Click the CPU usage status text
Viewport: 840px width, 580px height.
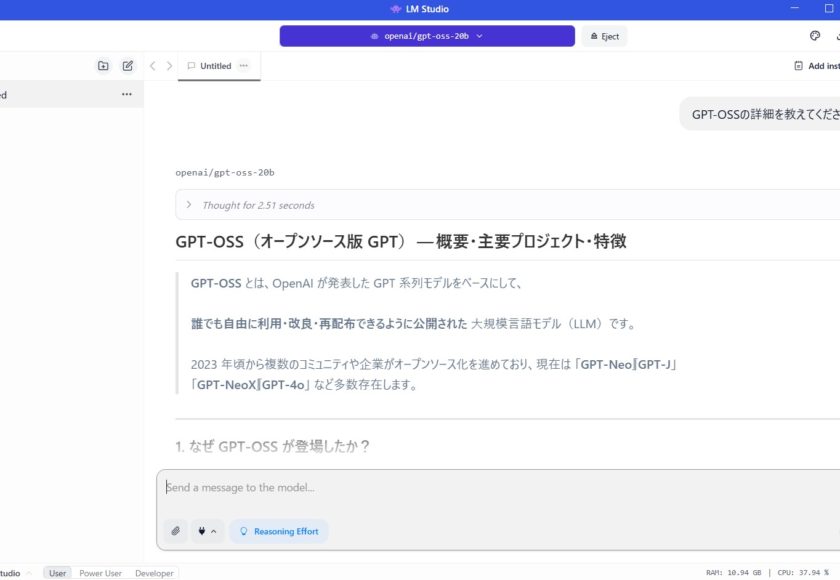[x=803, y=573]
